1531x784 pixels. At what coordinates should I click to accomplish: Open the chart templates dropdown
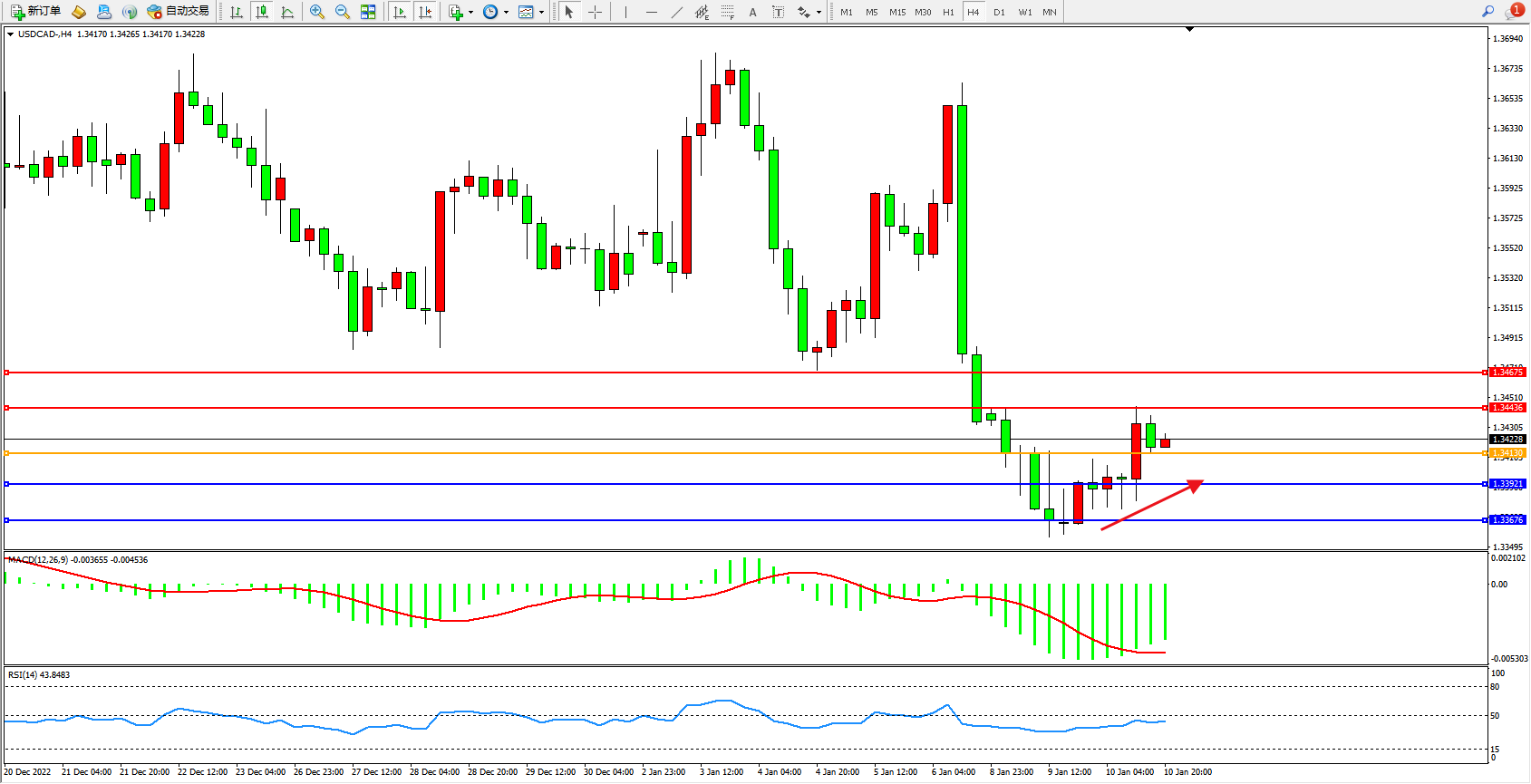coord(541,12)
